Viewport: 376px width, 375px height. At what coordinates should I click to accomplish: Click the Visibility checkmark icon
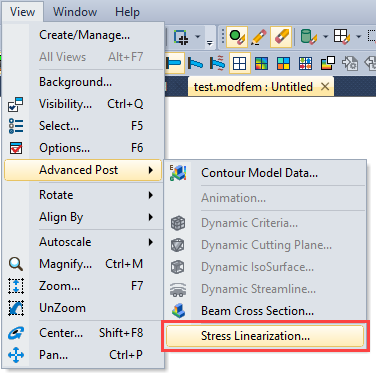pyautogui.click(x=16, y=104)
